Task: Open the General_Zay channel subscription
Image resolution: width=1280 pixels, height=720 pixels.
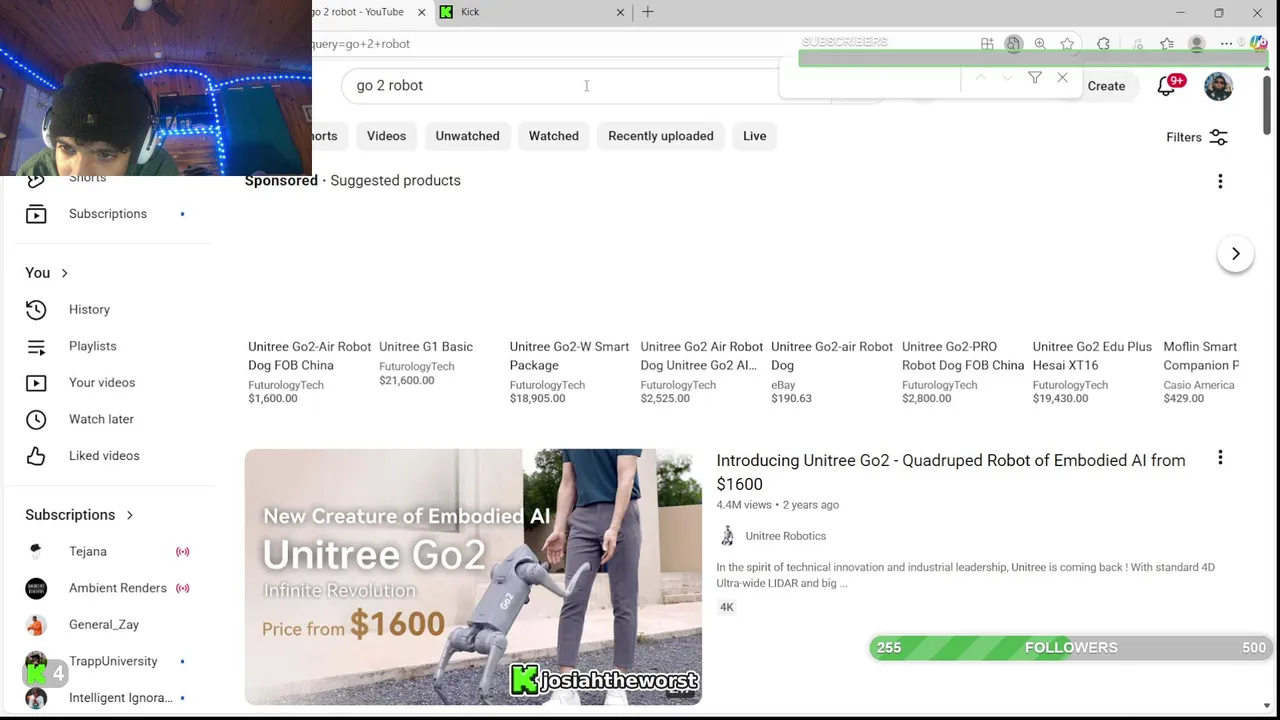Action: (x=107, y=625)
